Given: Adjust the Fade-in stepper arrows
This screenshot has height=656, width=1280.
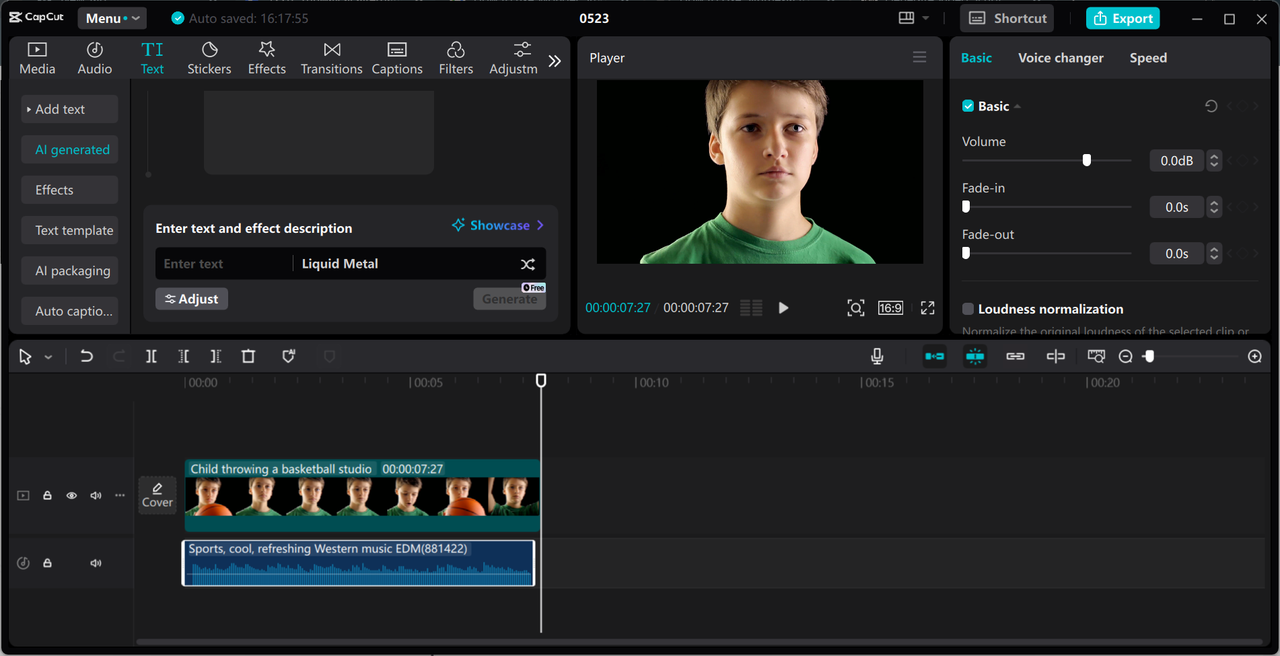Looking at the screenshot, I should click(x=1214, y=207).
